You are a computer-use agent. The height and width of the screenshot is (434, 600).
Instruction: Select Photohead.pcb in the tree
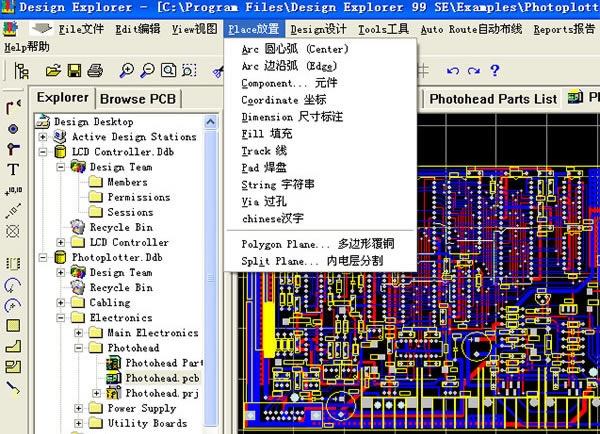[163, 378]
